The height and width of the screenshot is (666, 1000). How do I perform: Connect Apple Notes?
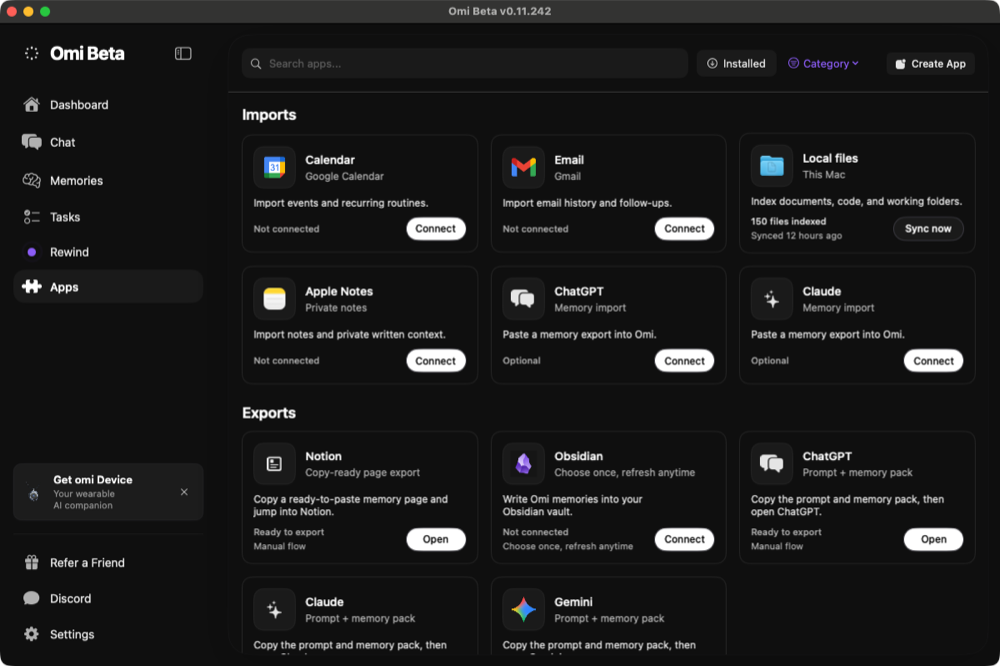tap(436, 360)
